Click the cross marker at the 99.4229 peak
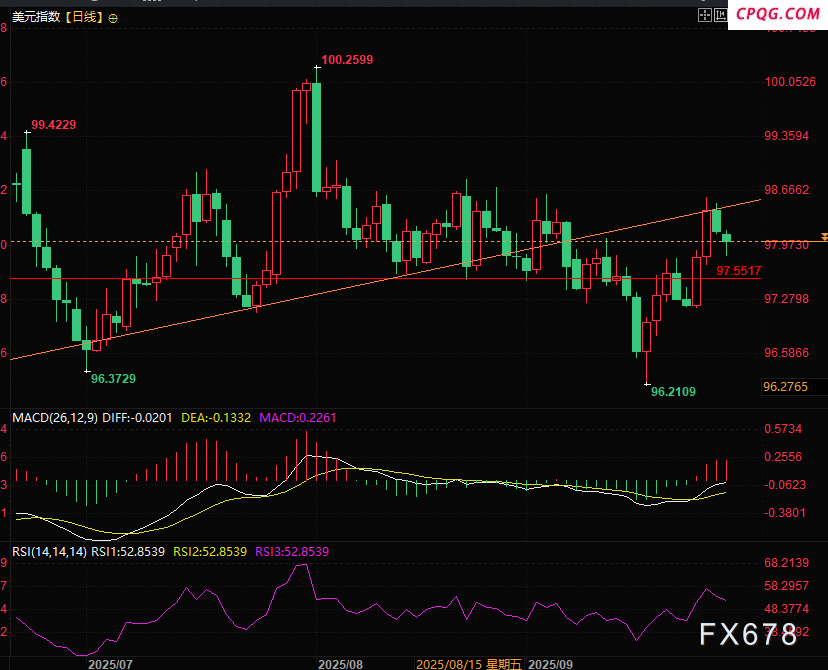 pyautogui.click(x=26, y=131)
